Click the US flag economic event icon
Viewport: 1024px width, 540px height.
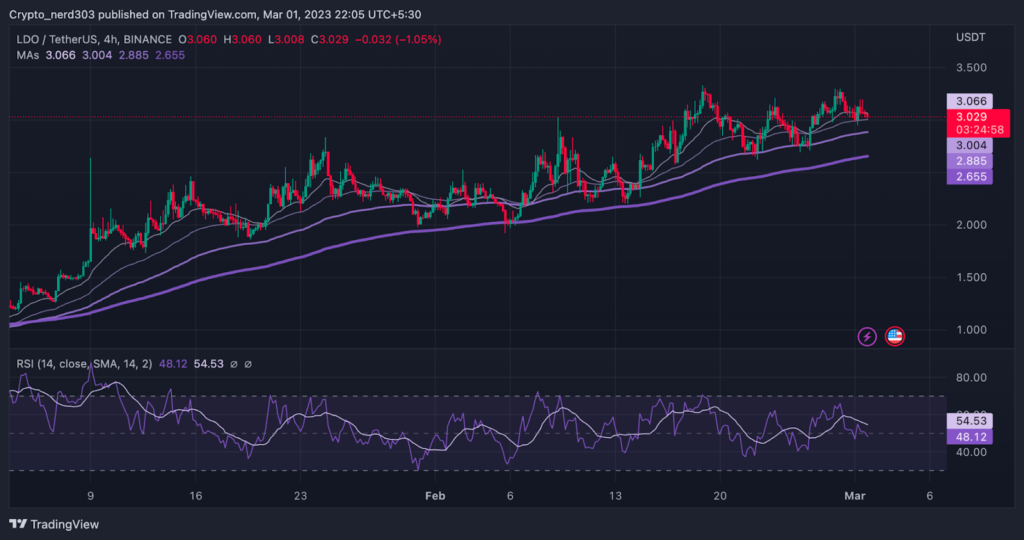click(x=895, y=336)
